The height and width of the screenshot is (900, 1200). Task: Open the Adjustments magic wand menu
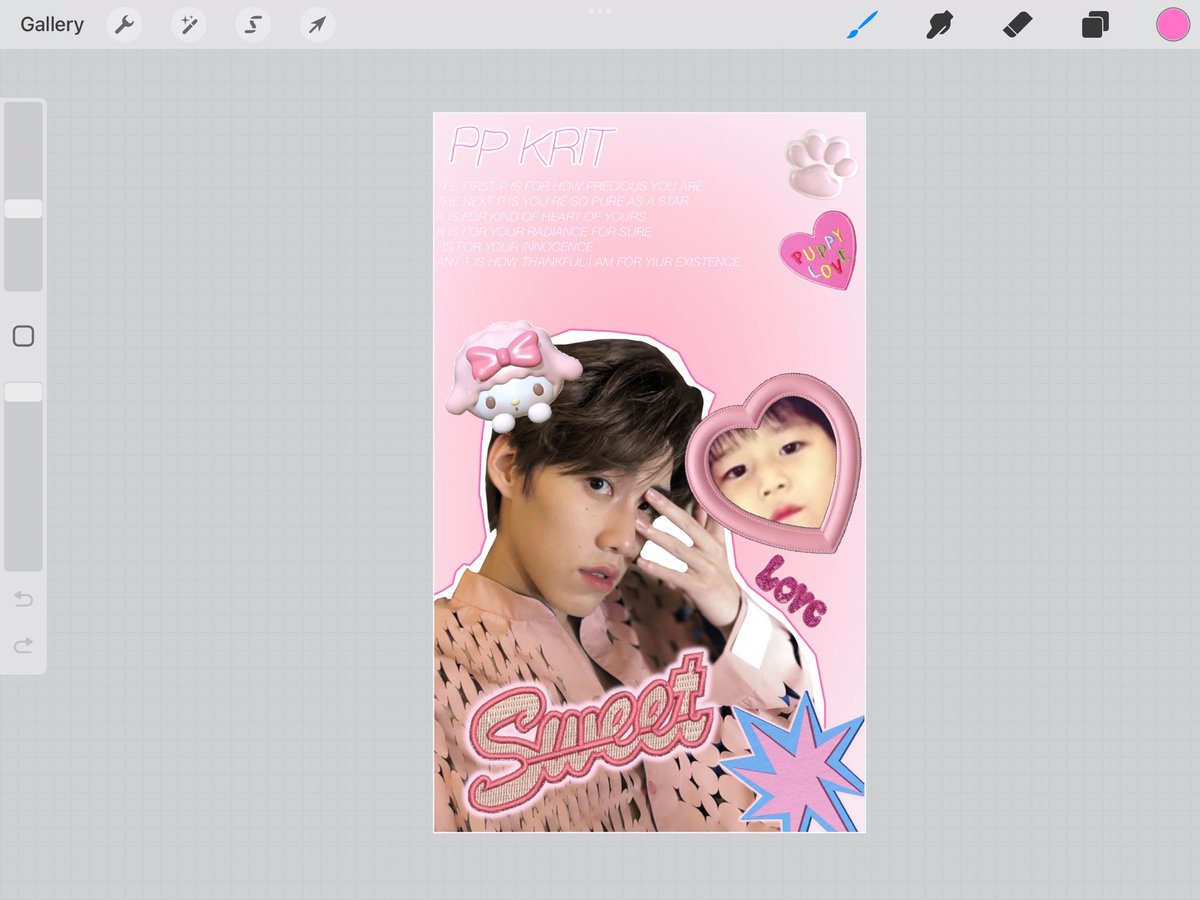coord(188,25)
